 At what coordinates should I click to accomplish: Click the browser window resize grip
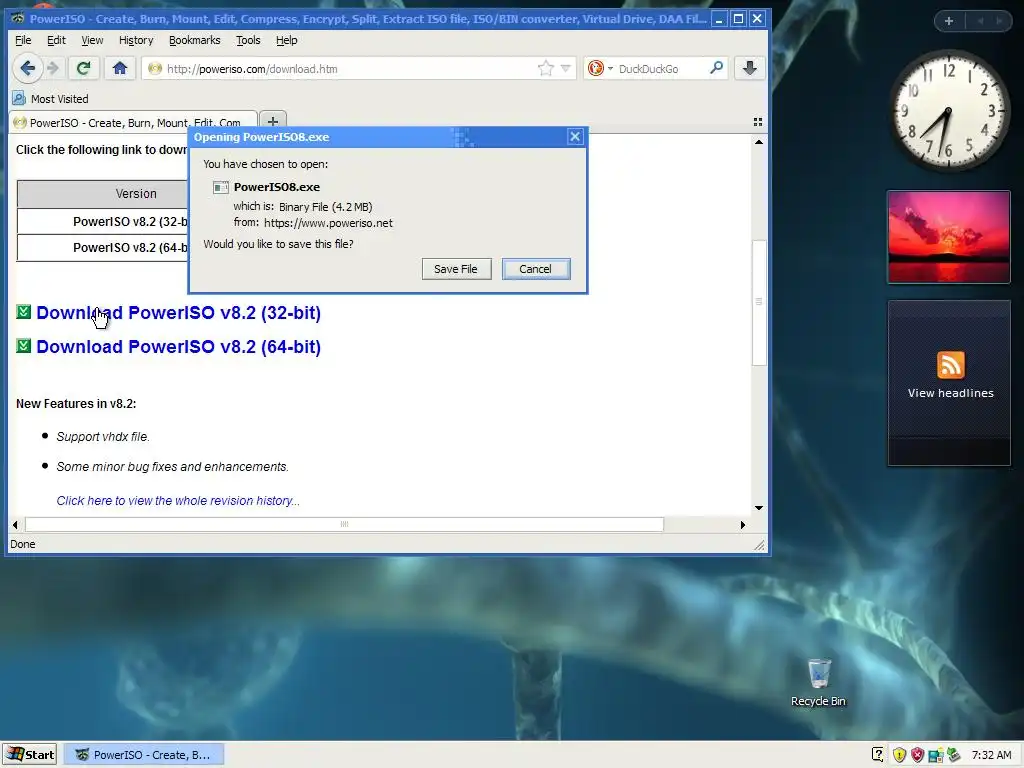pos(760,545)
